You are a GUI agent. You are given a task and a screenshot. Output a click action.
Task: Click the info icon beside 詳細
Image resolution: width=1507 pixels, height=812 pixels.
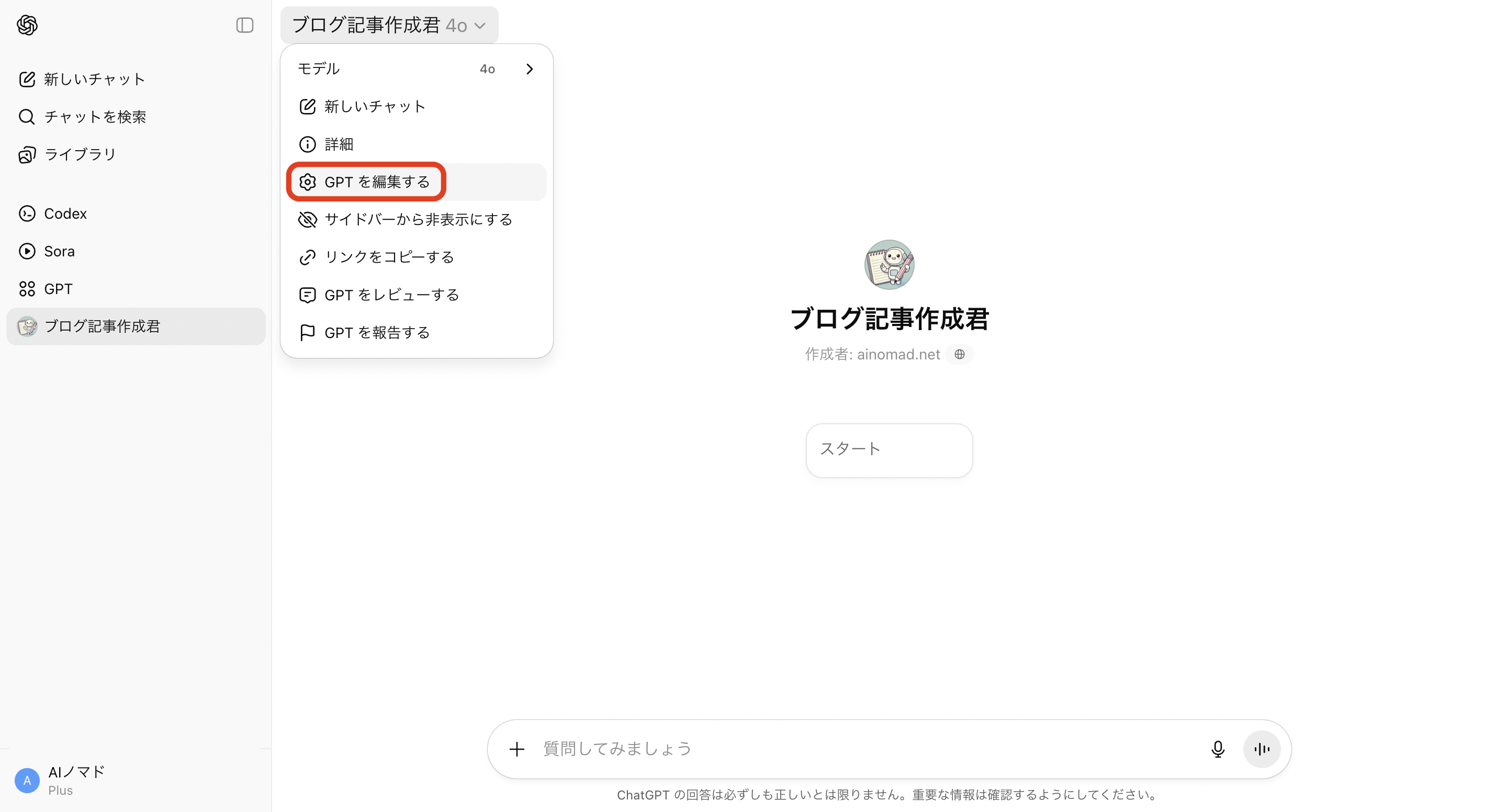coord(308,144)
